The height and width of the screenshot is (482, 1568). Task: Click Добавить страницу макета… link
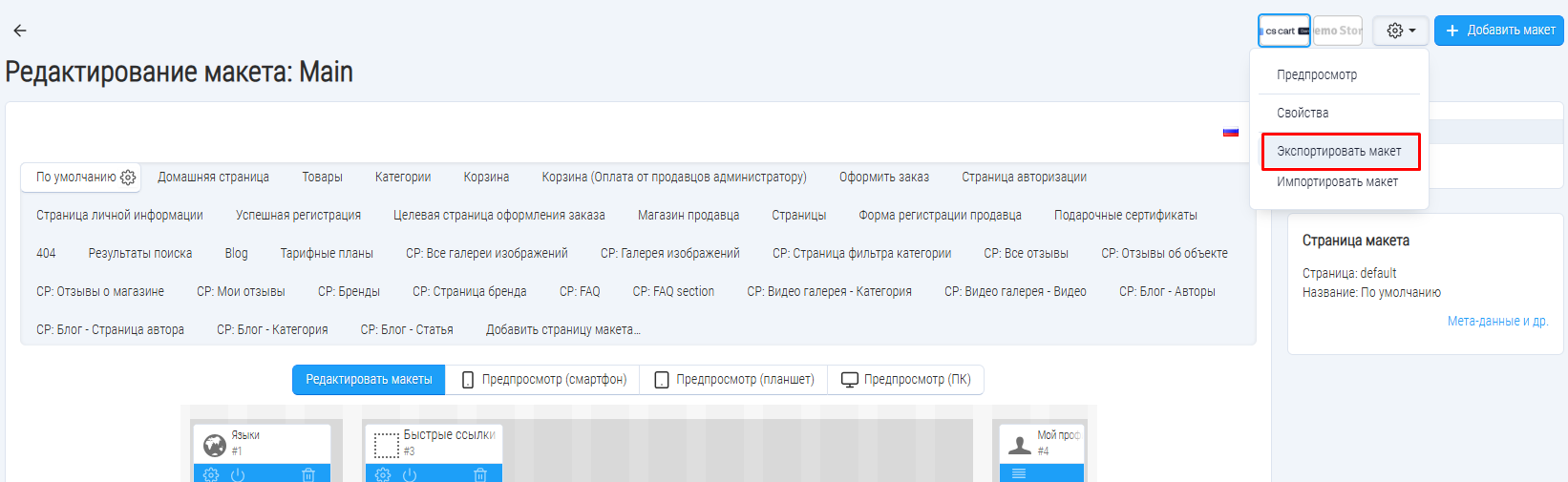coord(563,329)
